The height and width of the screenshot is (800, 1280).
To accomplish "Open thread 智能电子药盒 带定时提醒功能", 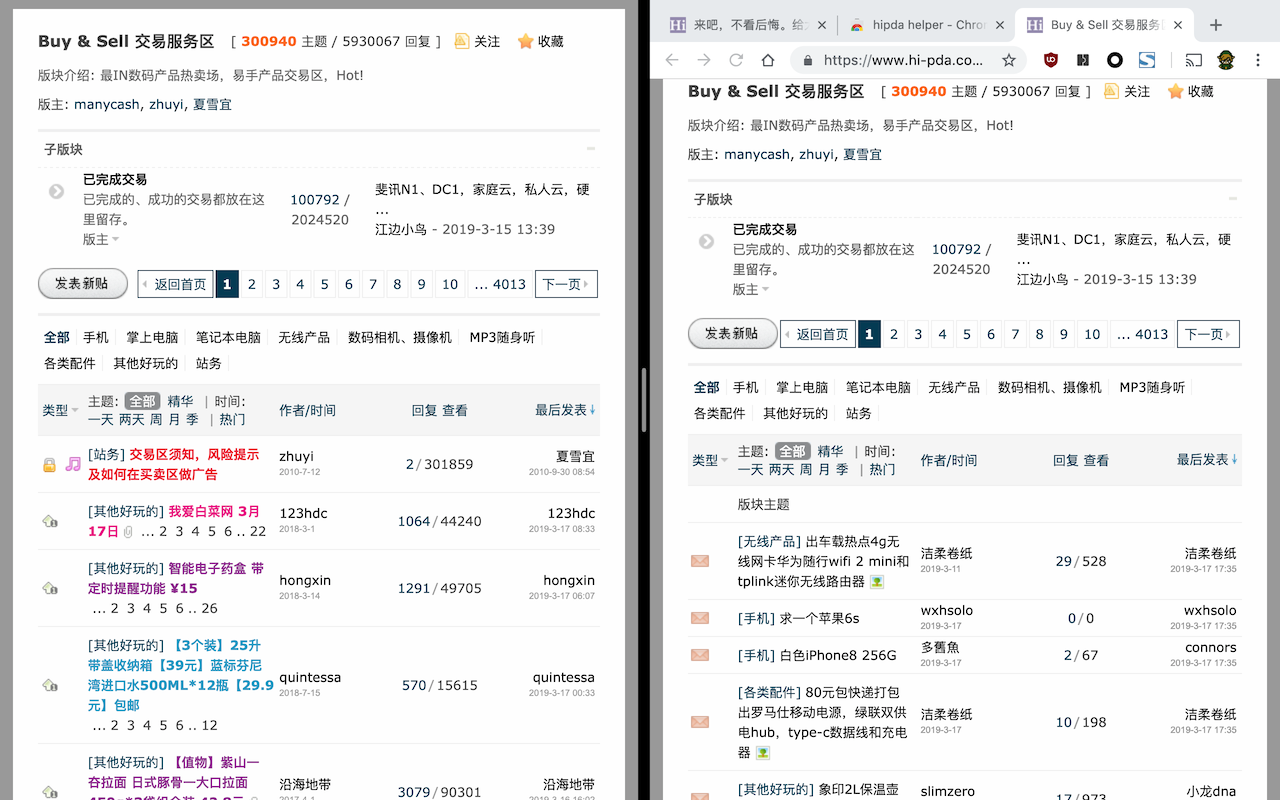I will [176, 578].
